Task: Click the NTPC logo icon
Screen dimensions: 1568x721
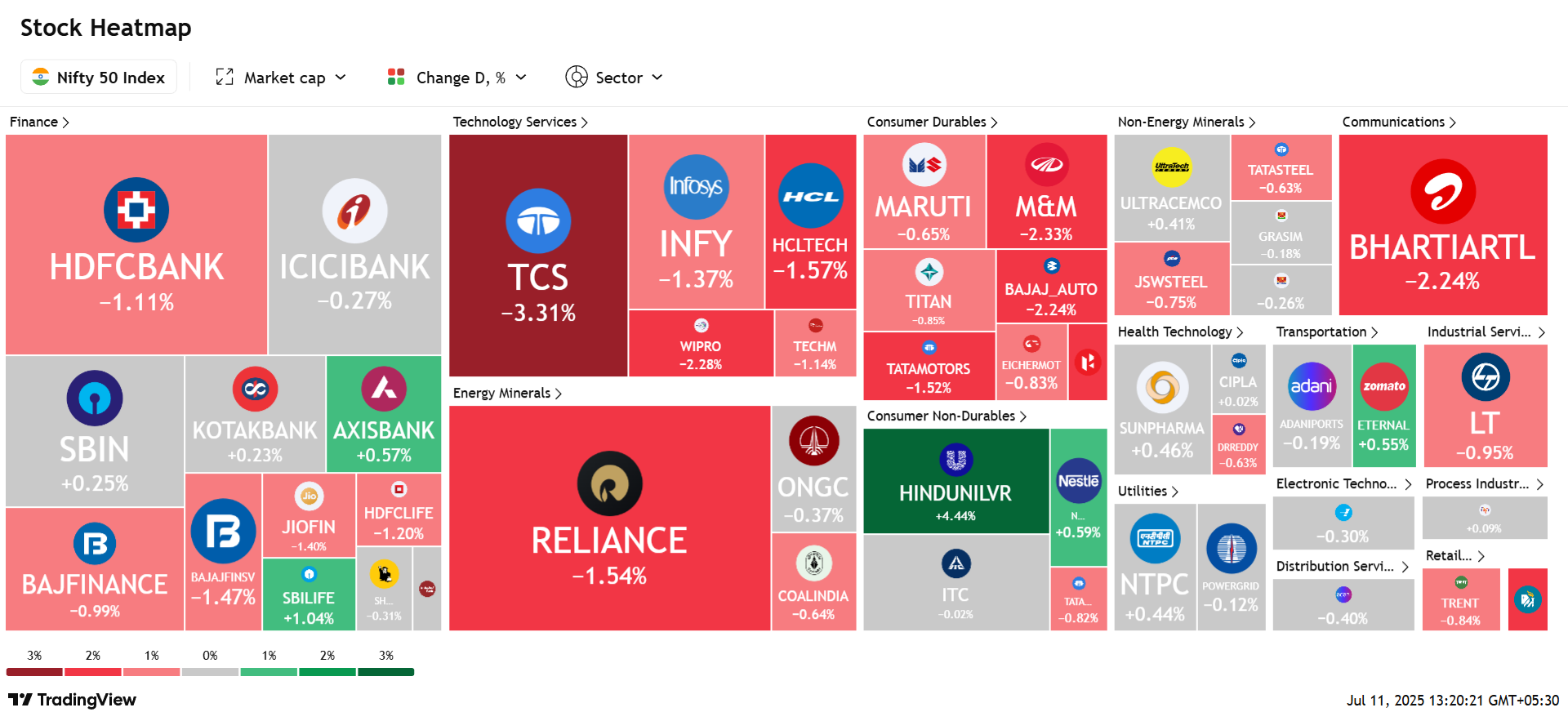Action: (1155, 538)
